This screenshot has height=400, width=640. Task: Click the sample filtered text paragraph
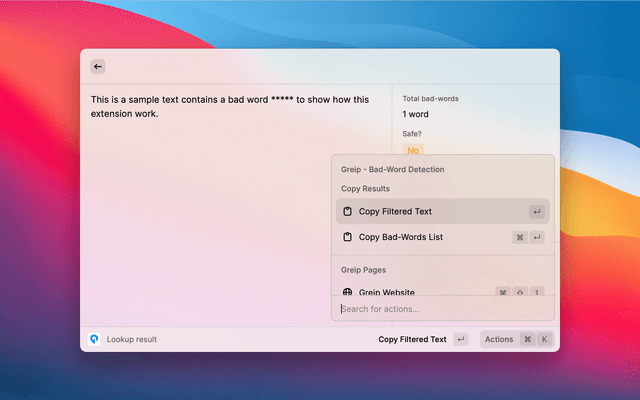point(230,106)
